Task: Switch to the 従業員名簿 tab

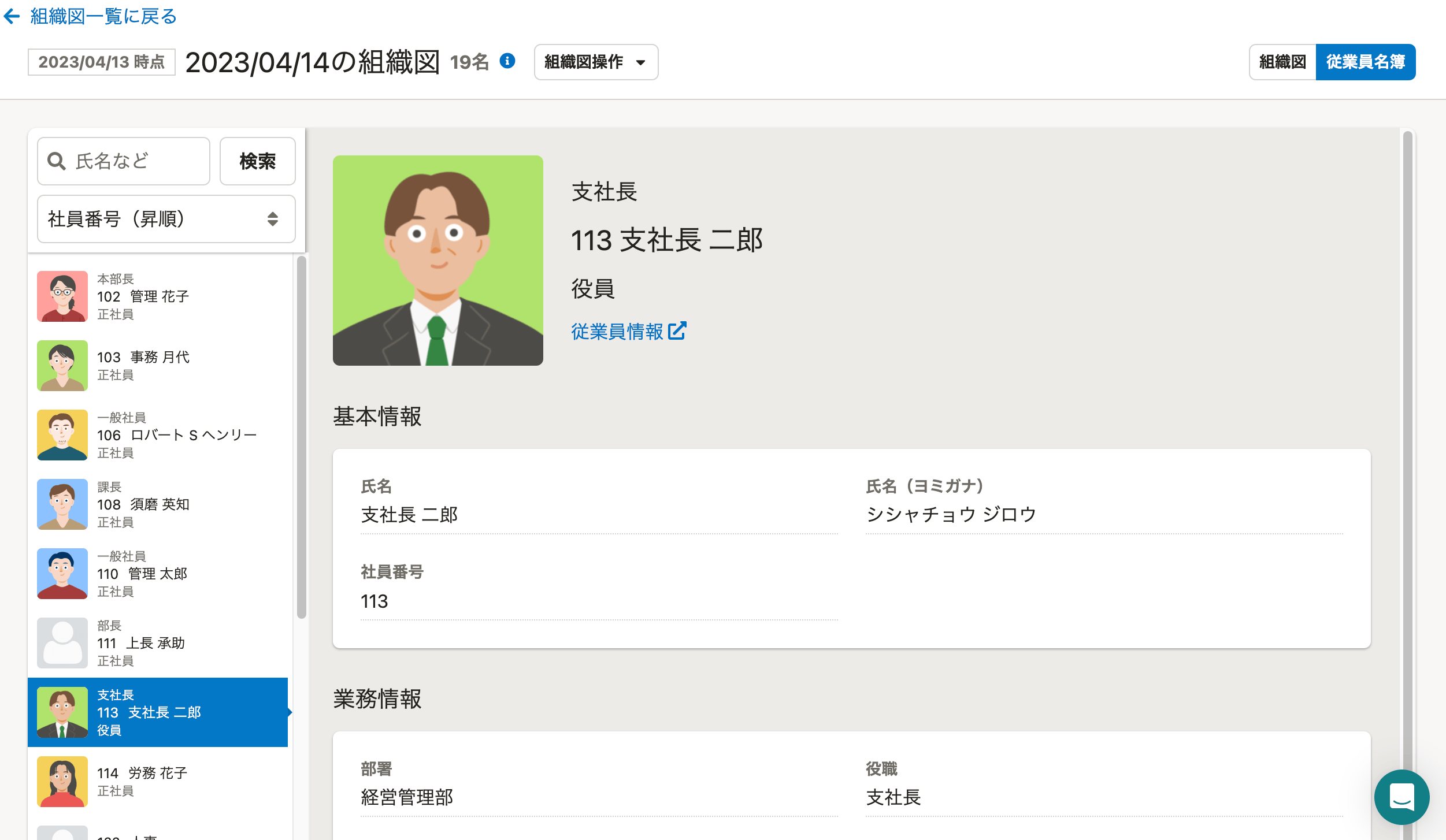Action: [x=1366, y=62]
